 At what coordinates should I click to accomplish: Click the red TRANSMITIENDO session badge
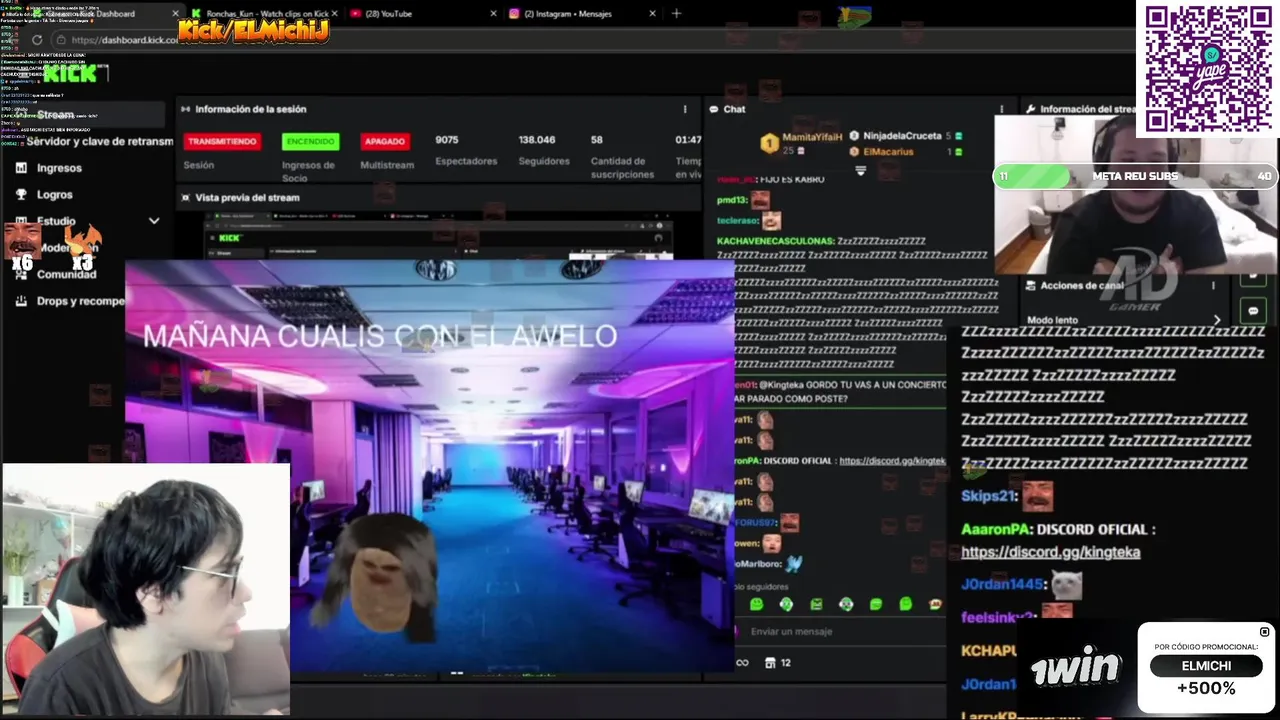[222, 141]
